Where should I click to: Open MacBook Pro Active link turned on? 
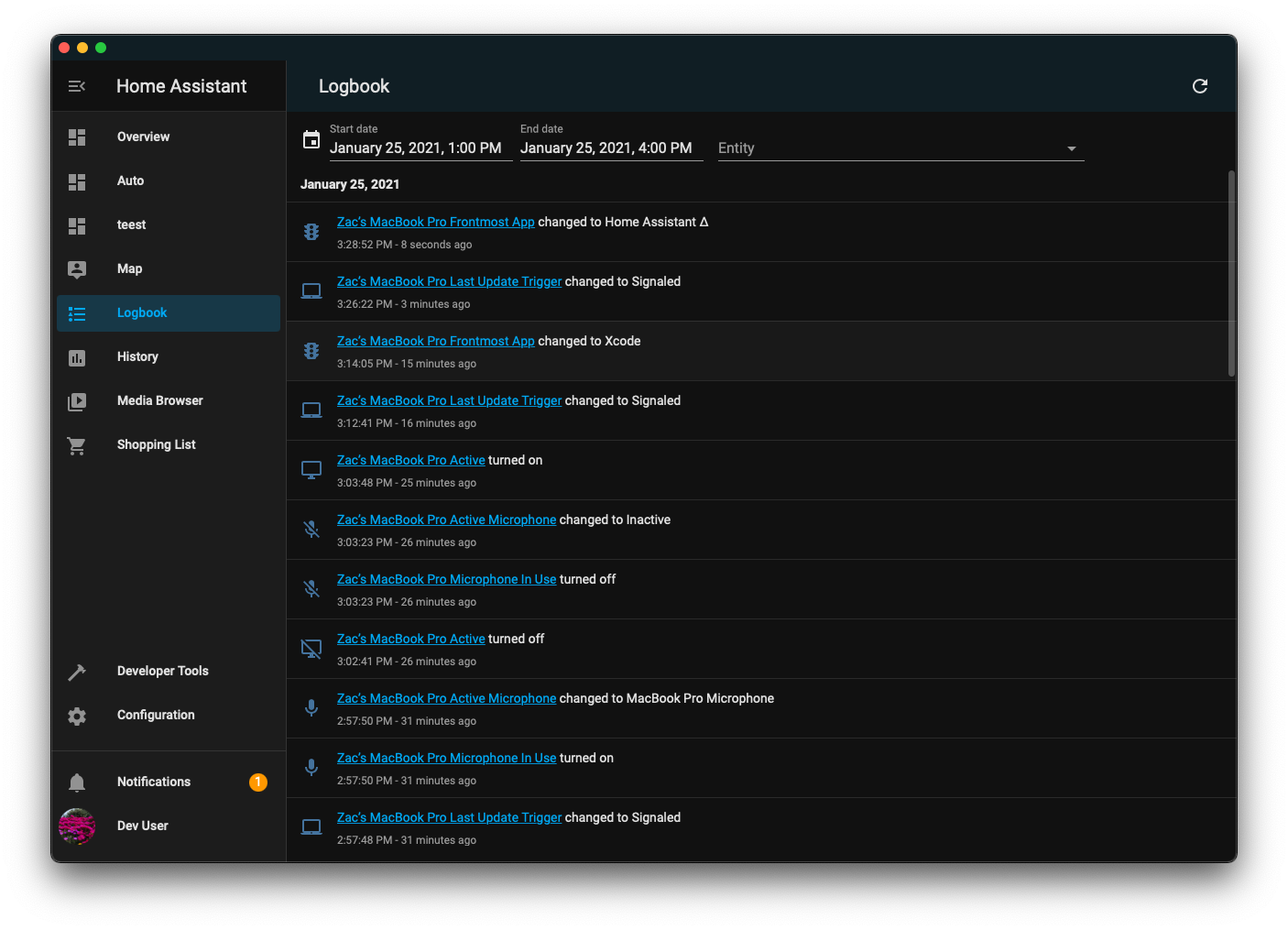click(411, 460)
